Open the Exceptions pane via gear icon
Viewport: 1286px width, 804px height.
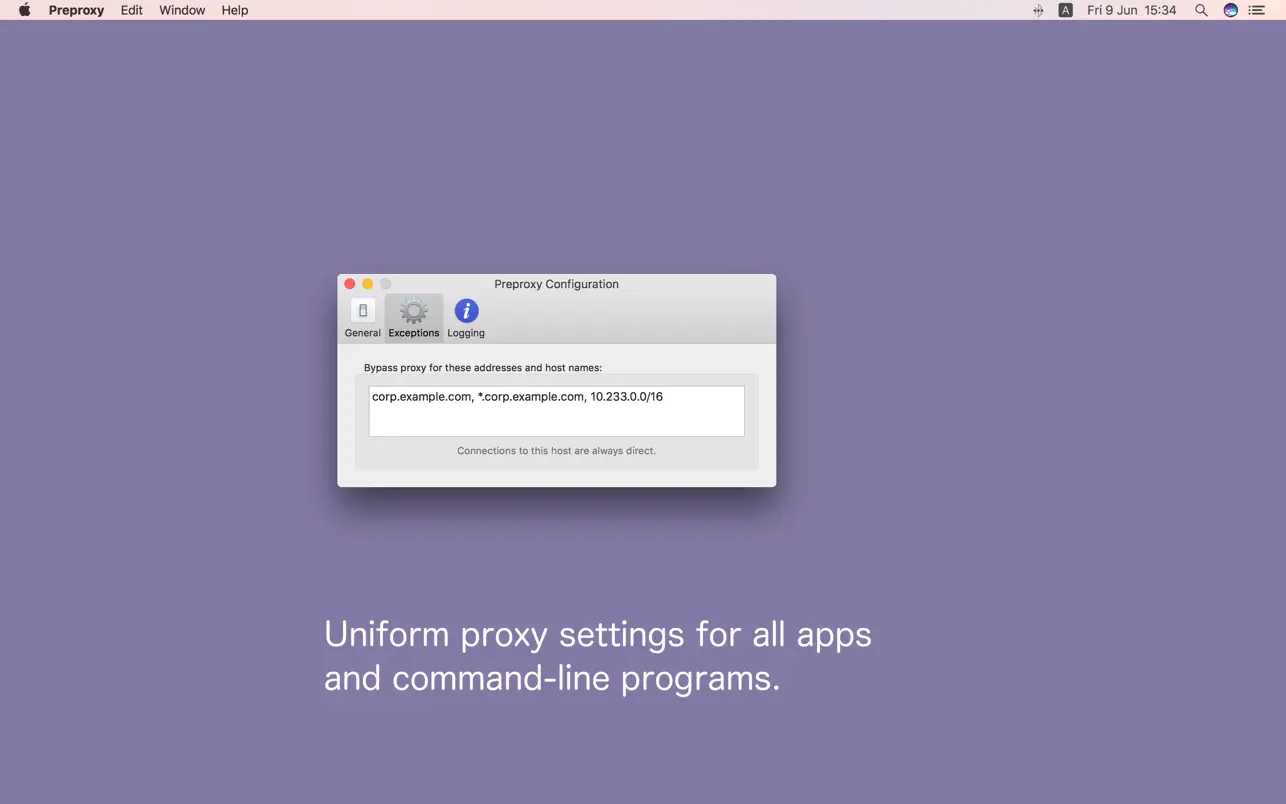413,311
